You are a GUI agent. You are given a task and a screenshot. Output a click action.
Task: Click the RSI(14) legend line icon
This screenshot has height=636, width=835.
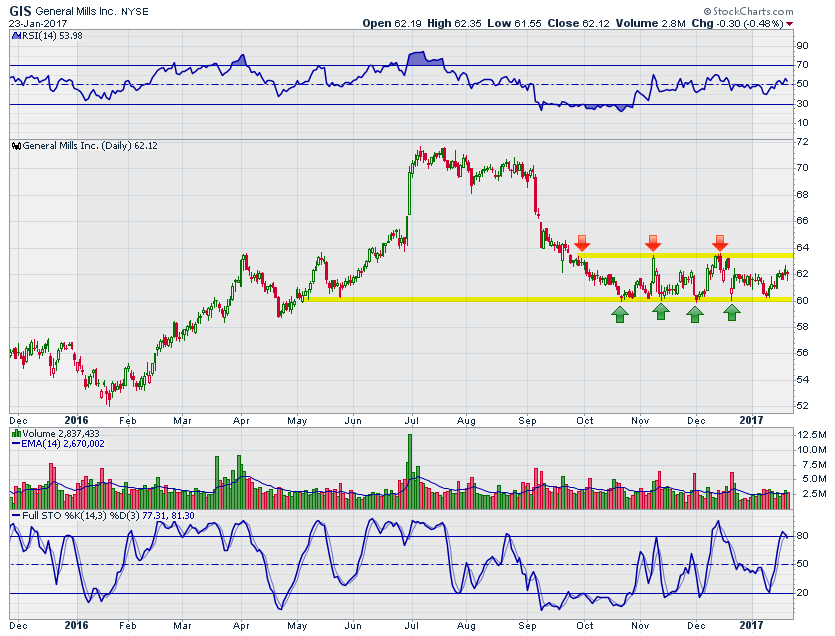[x=16, y=36]
